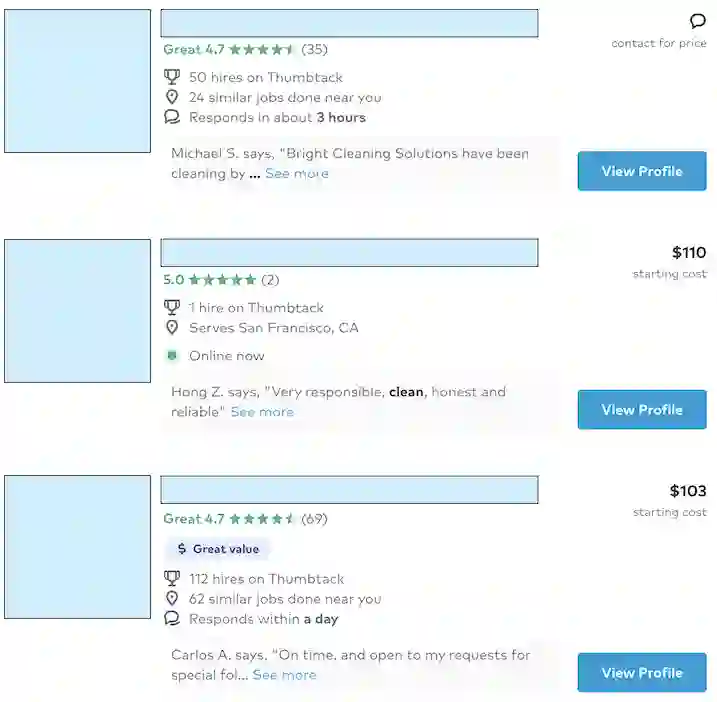The width and height of the screenshot is (717, 702).
Task: Click location pin beside Serves San Francisco
Action: 172,328
